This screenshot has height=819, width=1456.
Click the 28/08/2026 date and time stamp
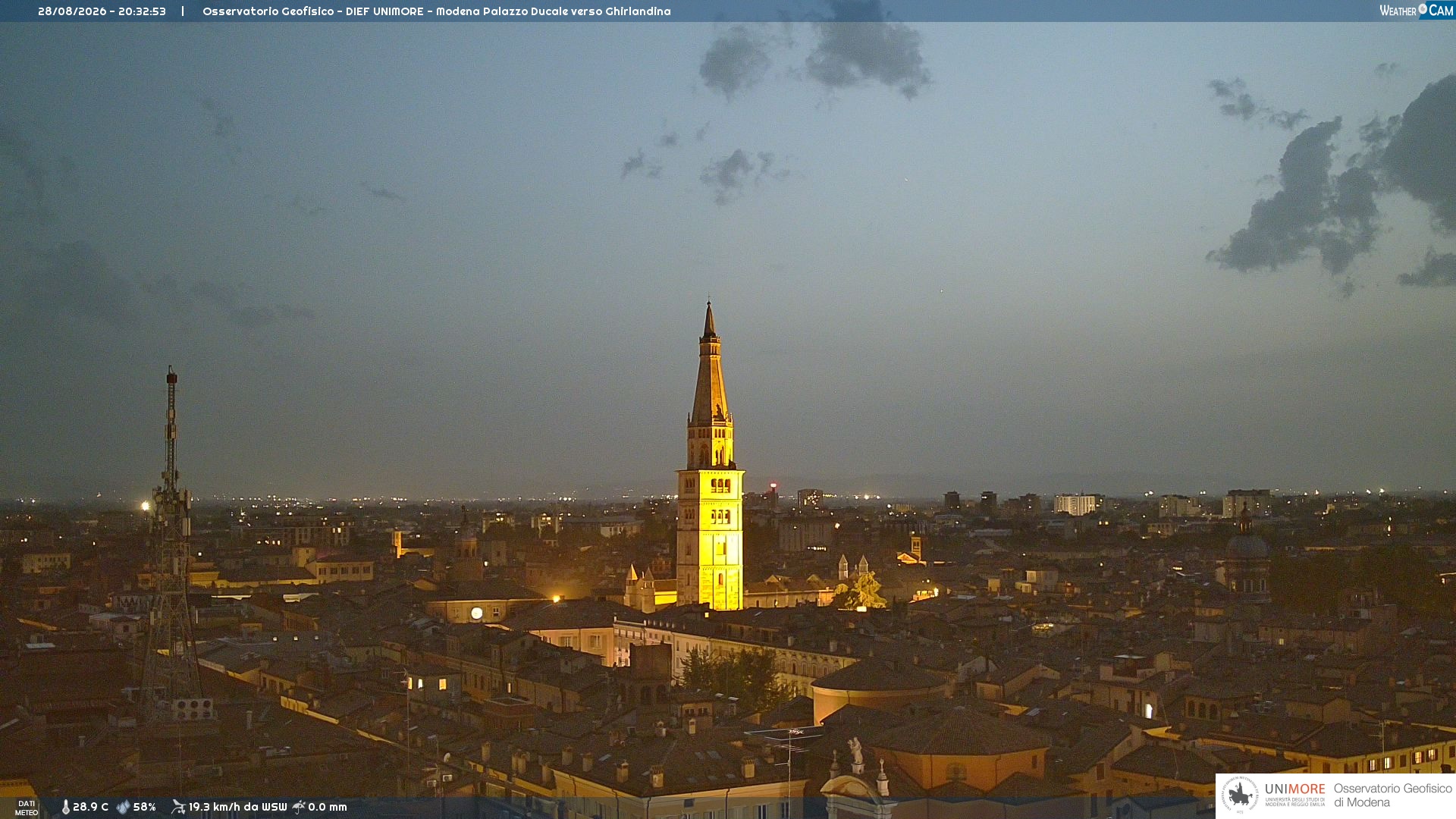(102, 11)
